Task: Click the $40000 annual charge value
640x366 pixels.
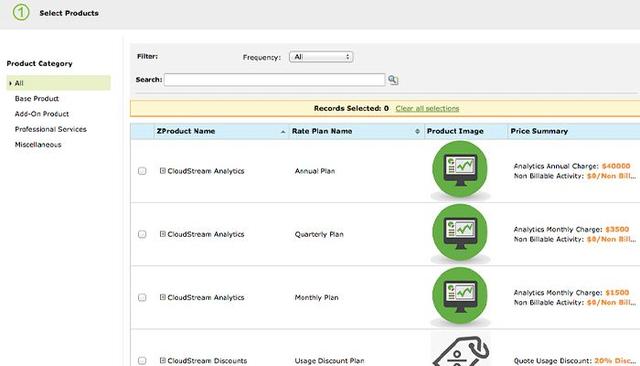Action: point(616,166)
